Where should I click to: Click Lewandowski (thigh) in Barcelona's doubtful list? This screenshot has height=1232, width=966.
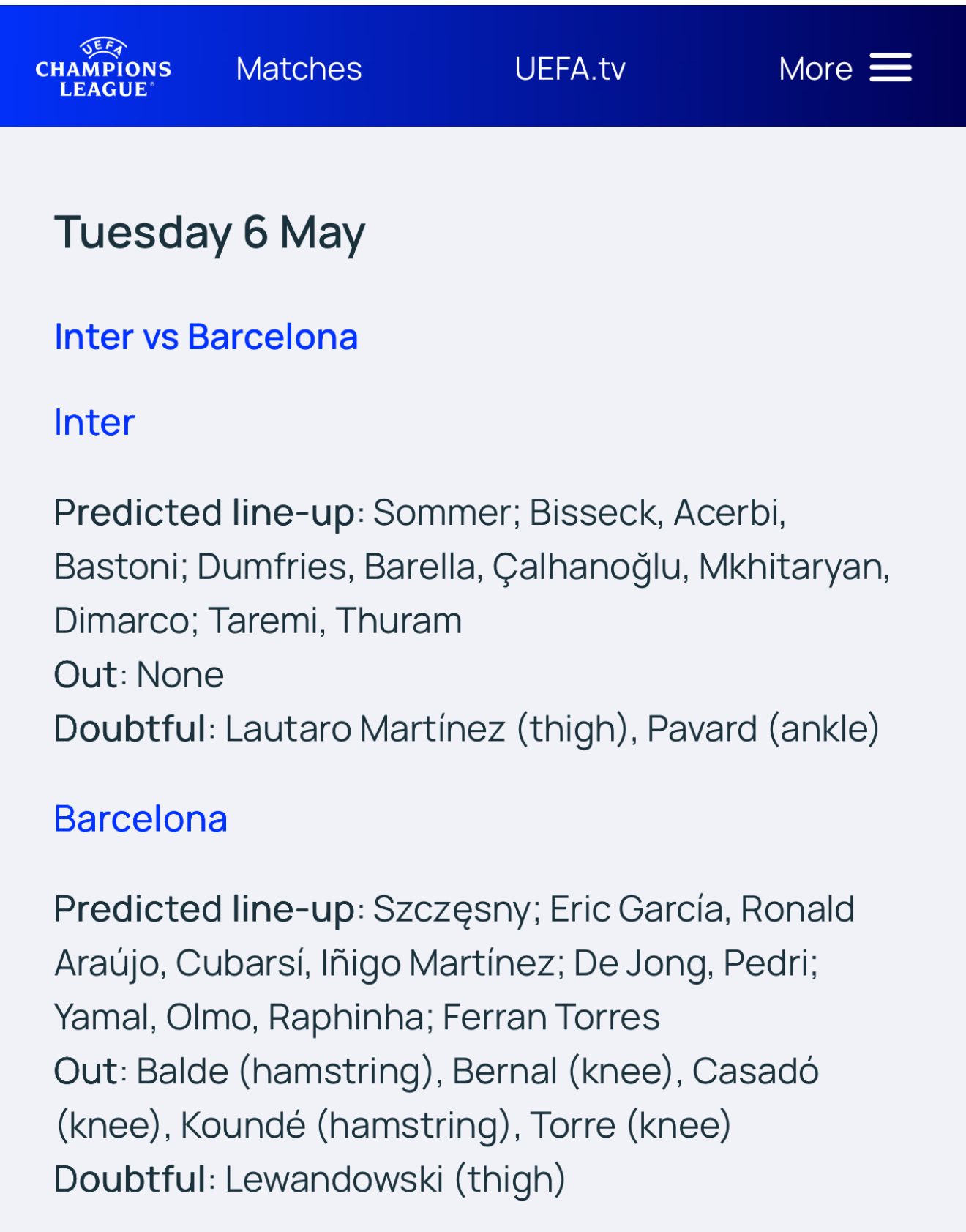click(395, 1180)
